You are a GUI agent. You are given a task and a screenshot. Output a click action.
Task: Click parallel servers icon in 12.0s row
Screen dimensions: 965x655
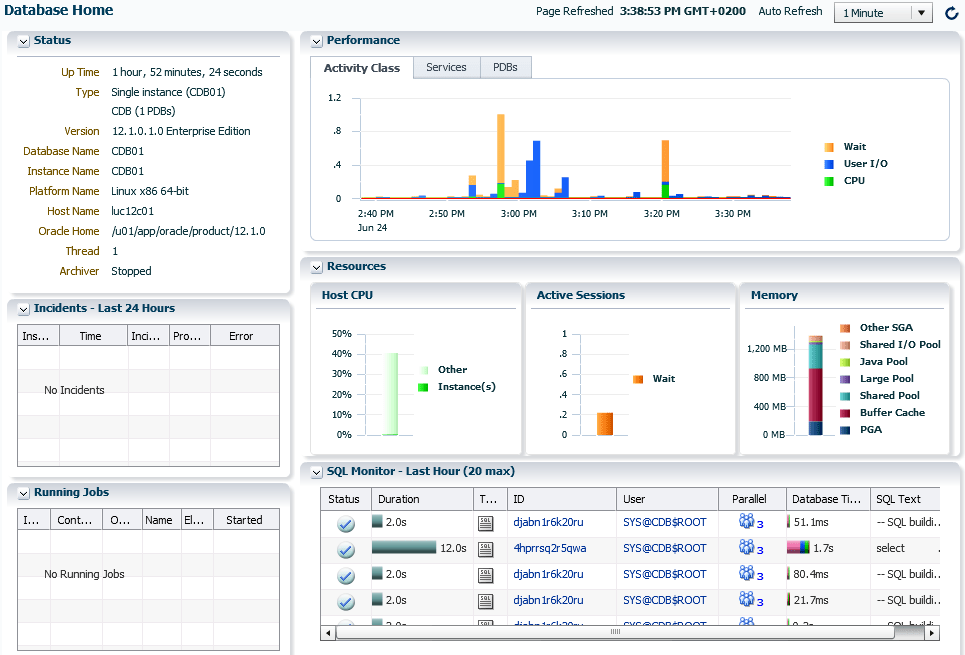(x=746, y=548)
